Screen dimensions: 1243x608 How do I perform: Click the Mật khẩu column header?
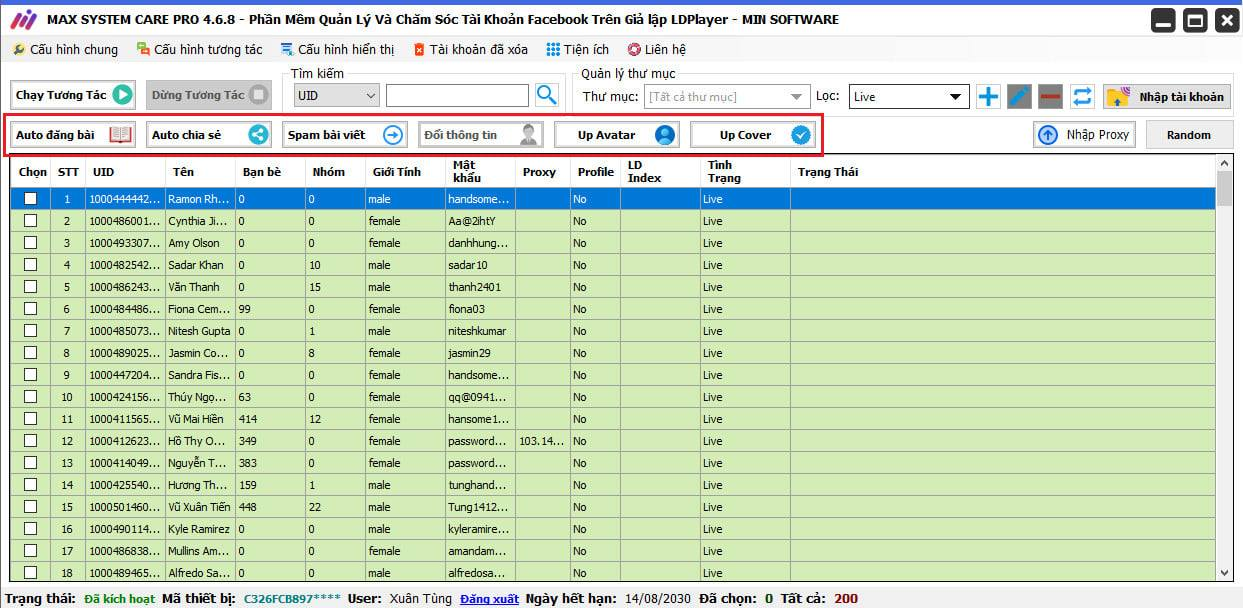(x=480, y=172)
